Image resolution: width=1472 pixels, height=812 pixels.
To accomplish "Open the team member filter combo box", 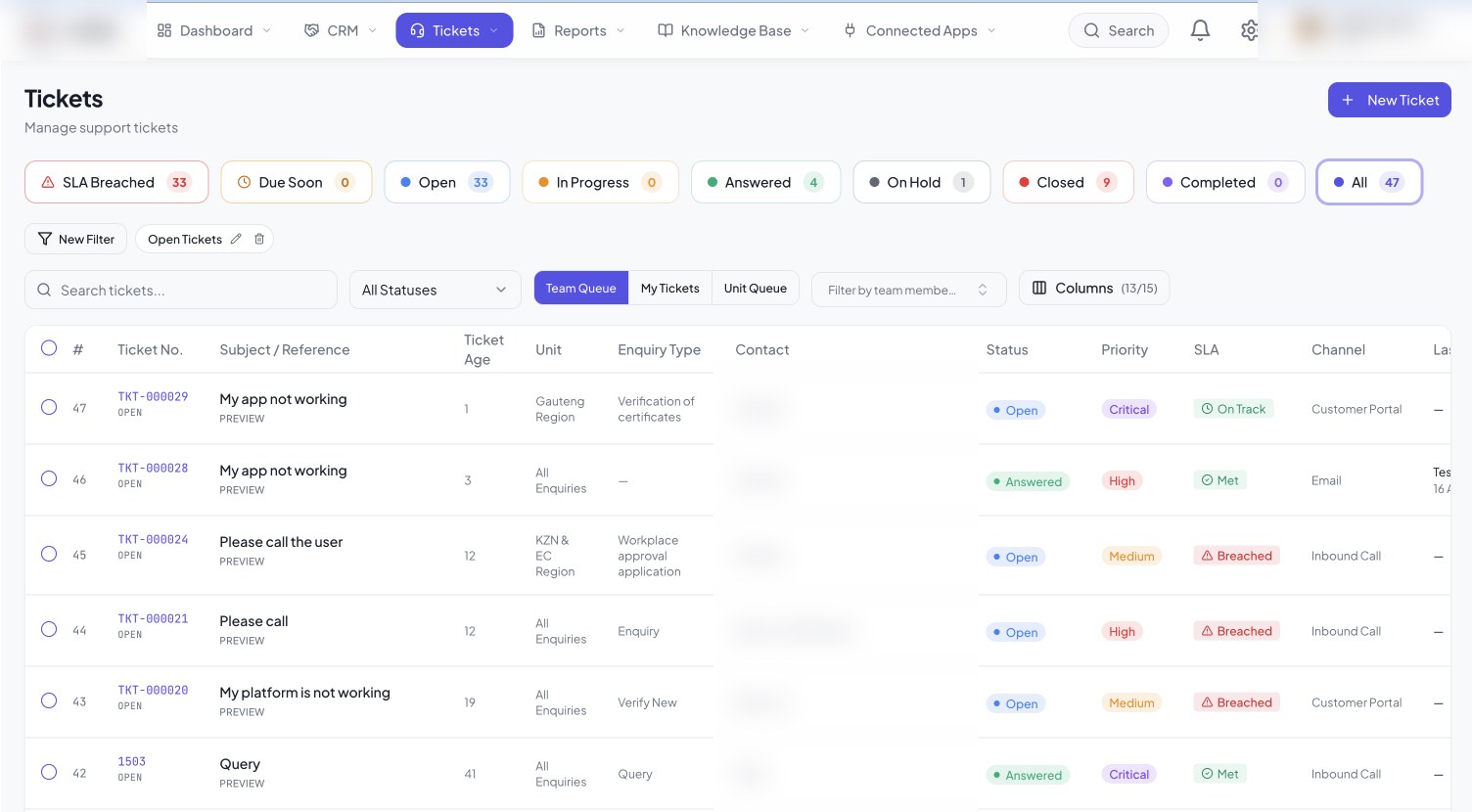I will coord(908,290).
